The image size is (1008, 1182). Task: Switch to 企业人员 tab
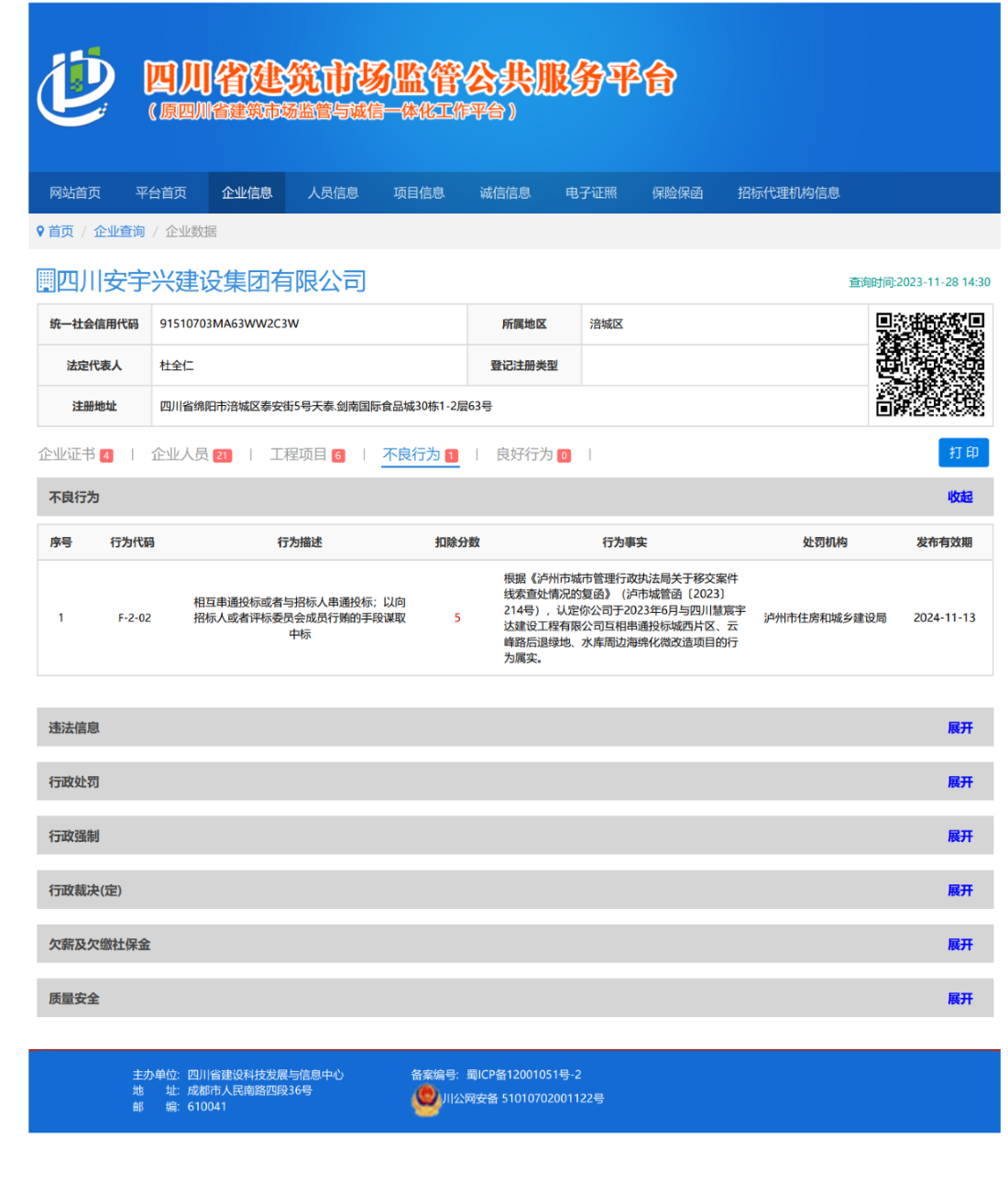coord(191,454)
